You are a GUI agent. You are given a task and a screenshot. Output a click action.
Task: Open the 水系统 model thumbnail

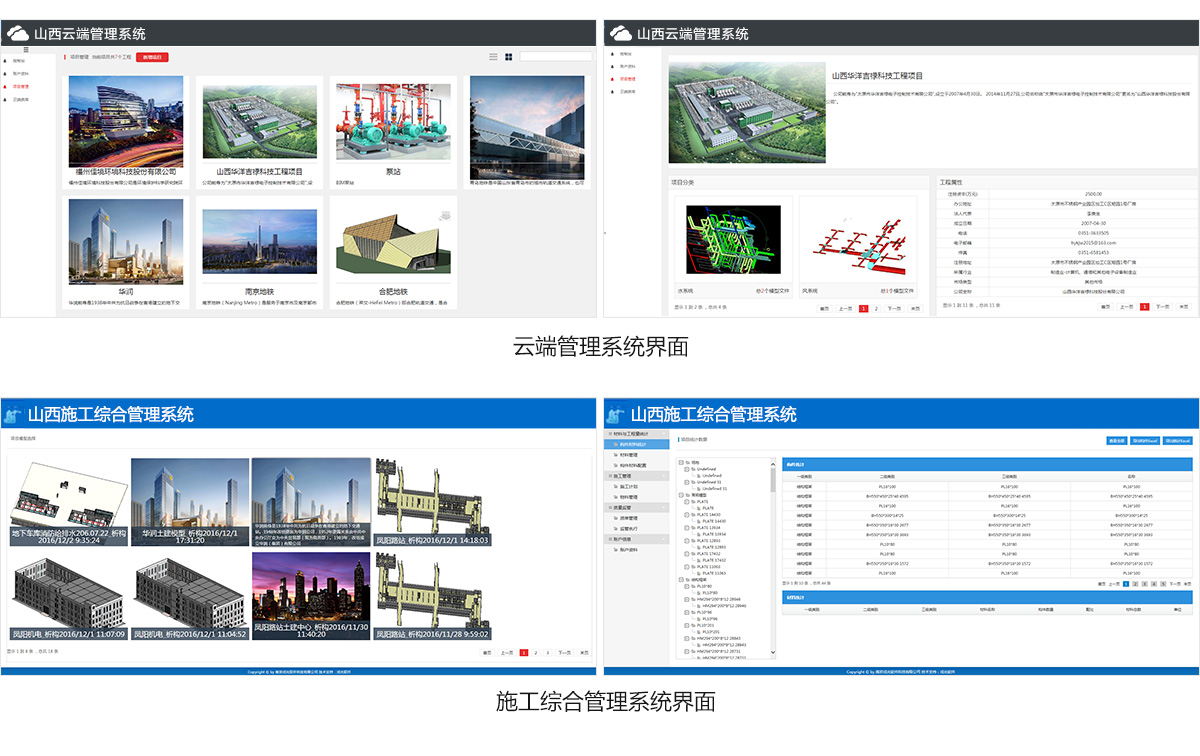(x=734, y=241)
